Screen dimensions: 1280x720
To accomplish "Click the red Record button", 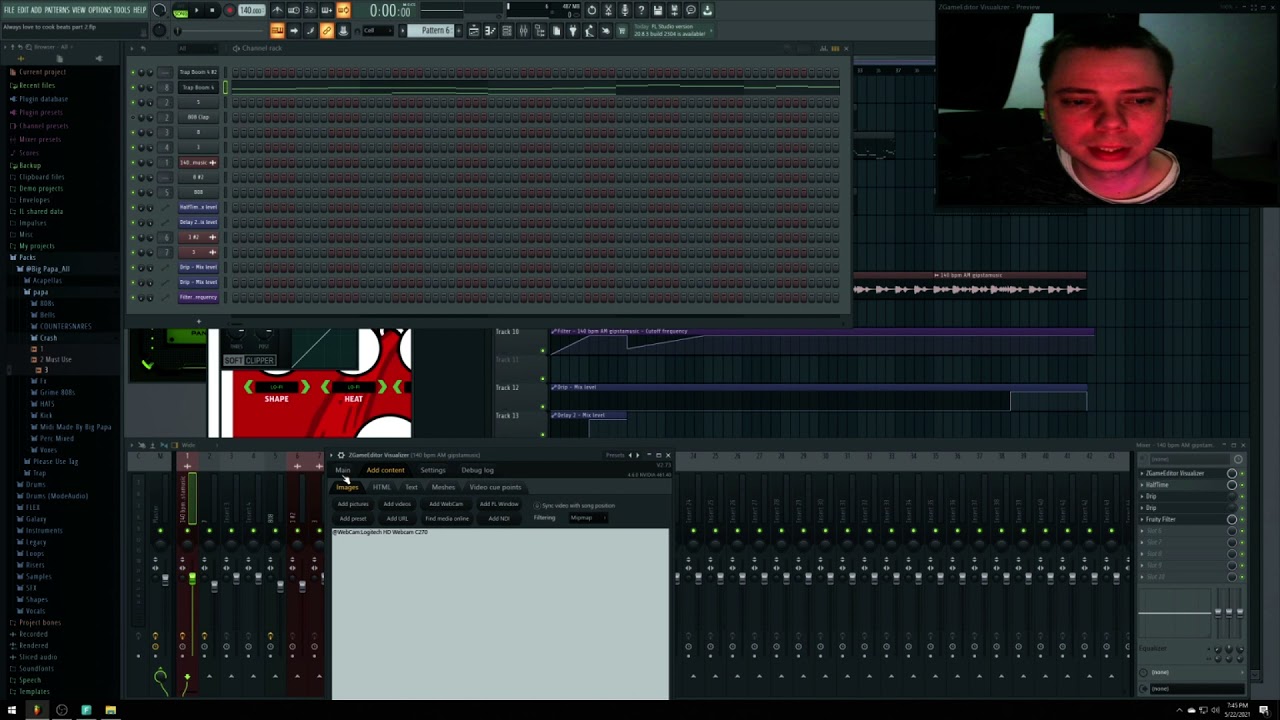I will [229, 10].
